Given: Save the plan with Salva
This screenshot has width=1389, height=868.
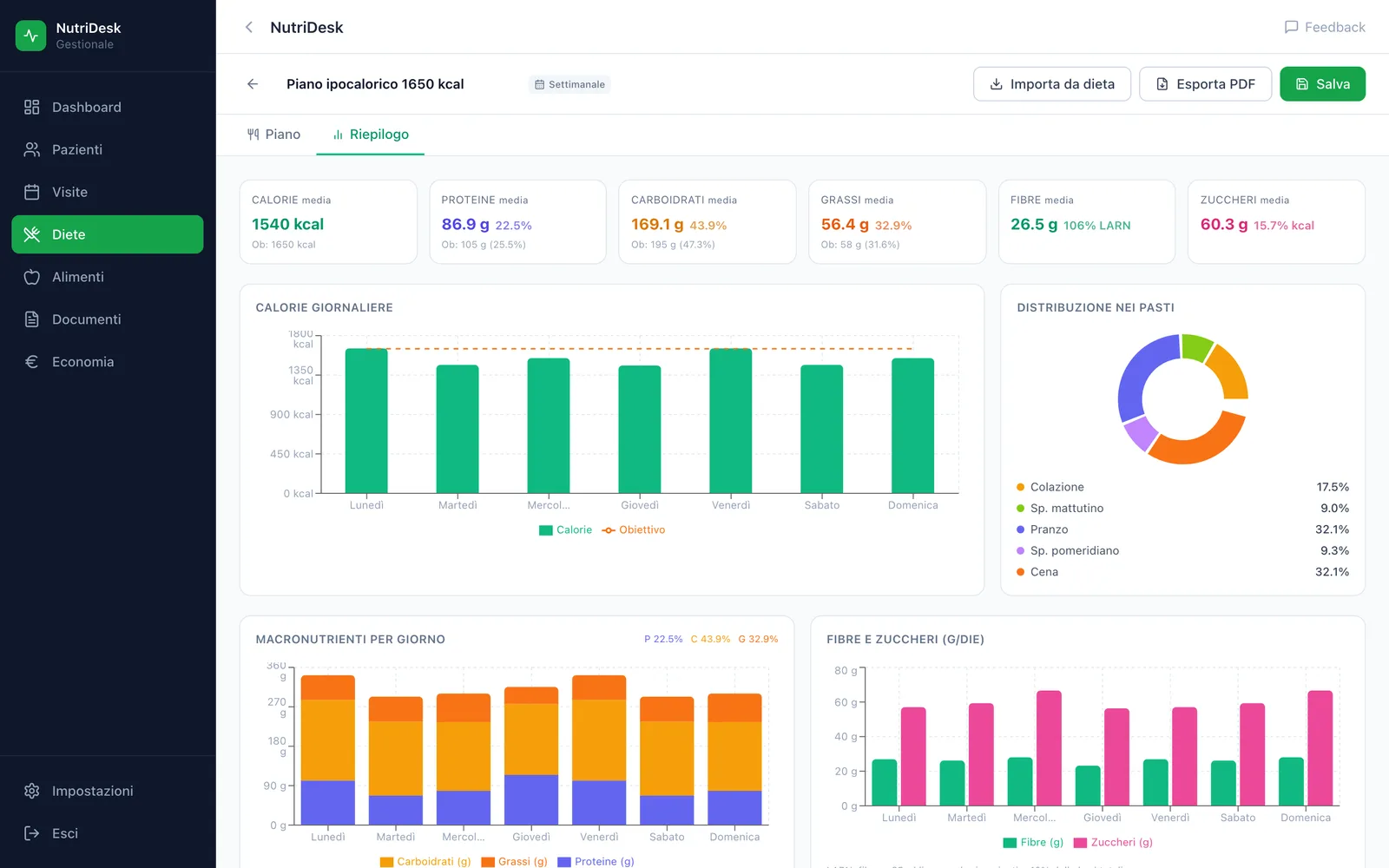Looking at the screenshot, I should pyautogui.click(x=1323, y=84).
